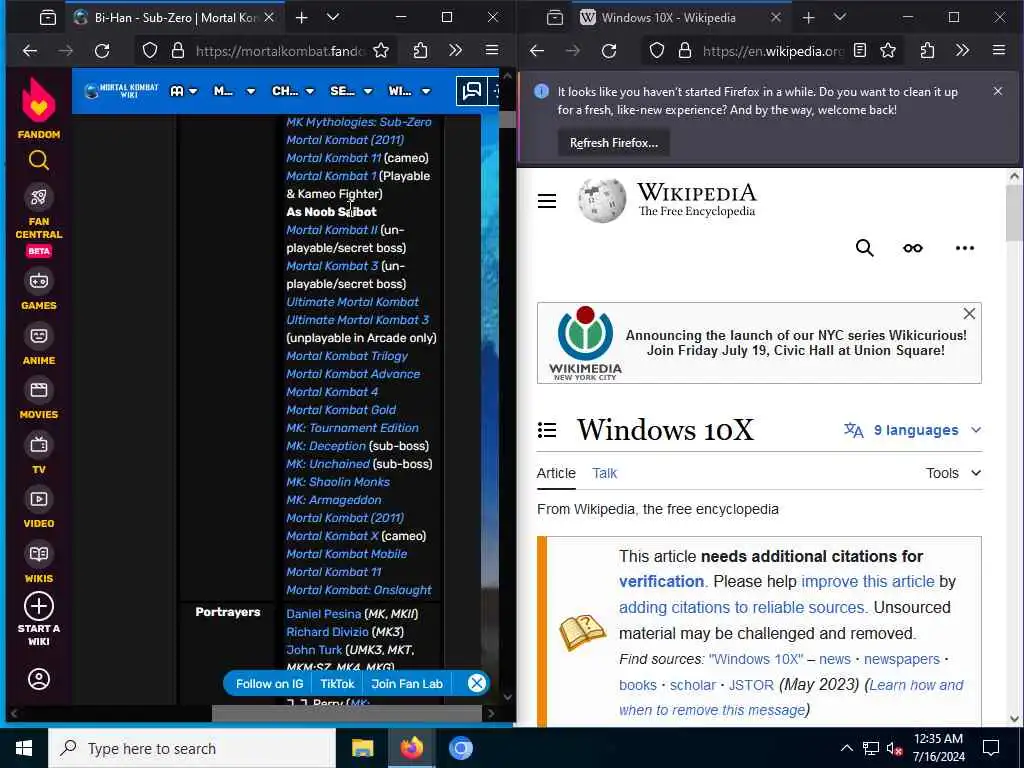Select Windows 10X Wikipedia browser tab
The image size is (1024, 768).
click(x=680, y=18)
